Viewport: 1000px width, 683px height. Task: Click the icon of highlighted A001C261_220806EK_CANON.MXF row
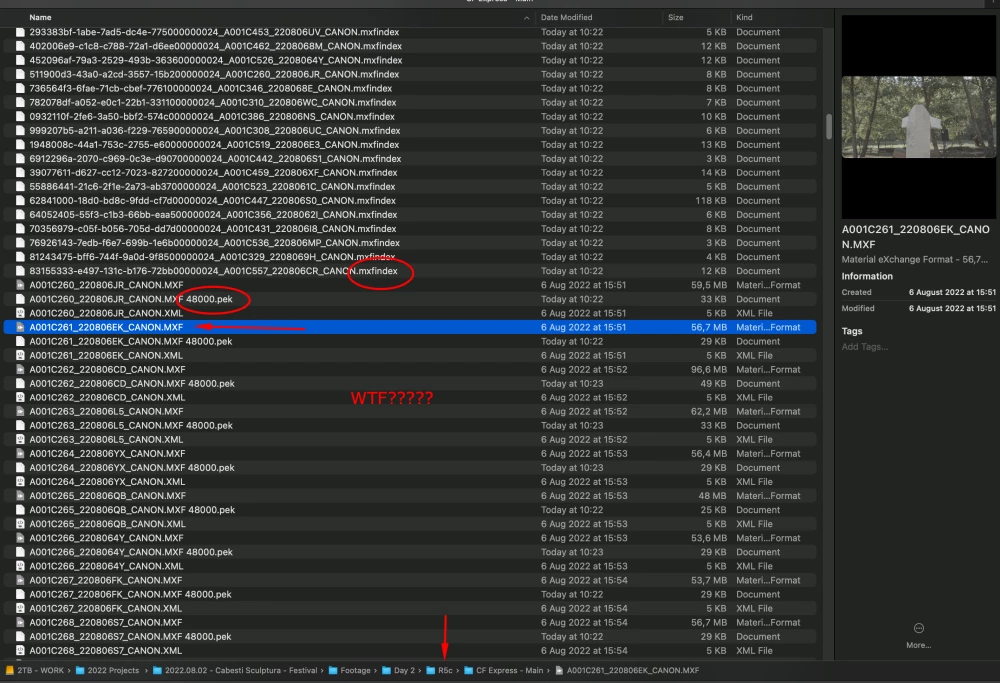[20, 327]
